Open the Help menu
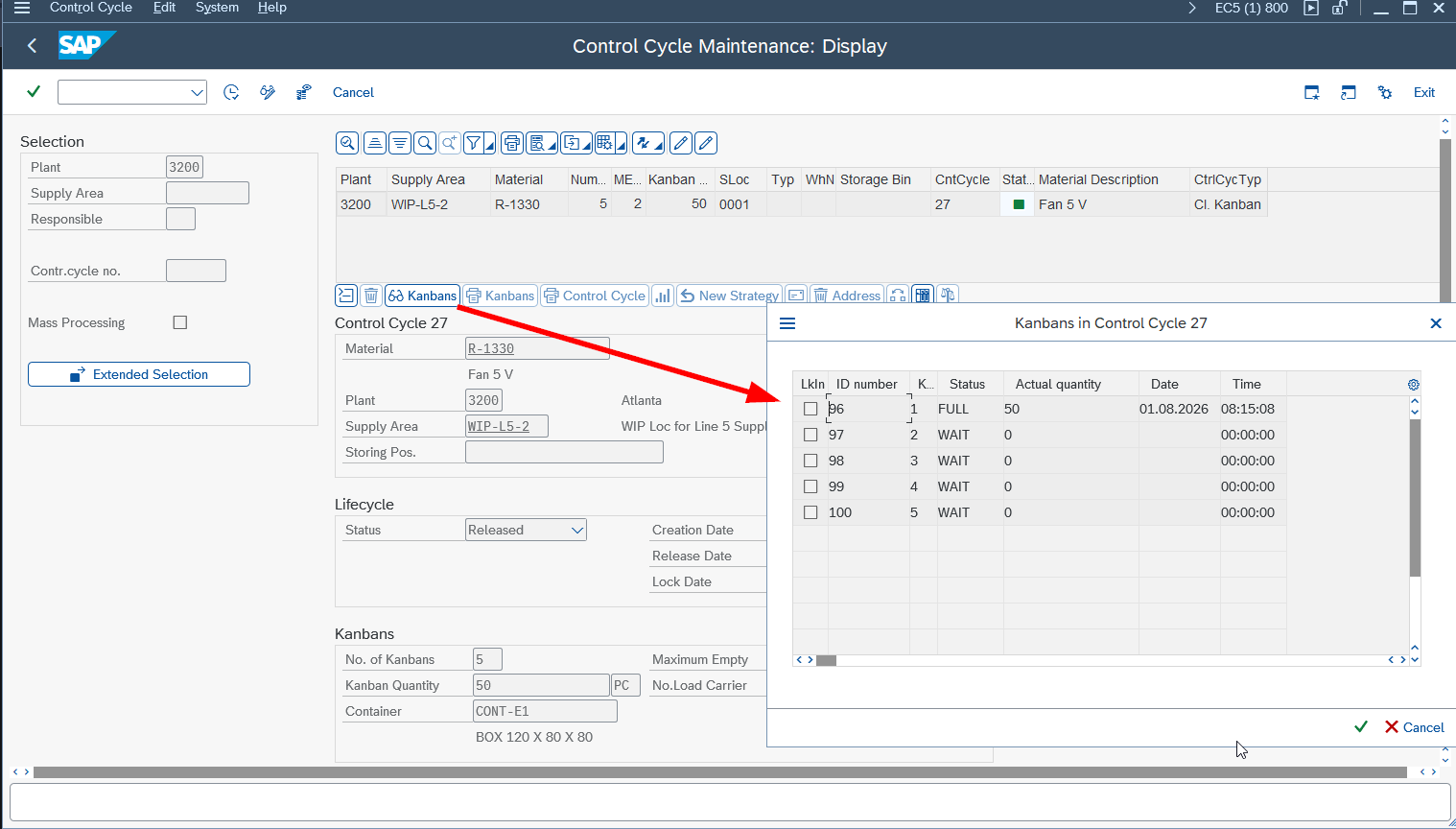The image size is (1456, 829). pyautogui.click(x=272, y=8)
